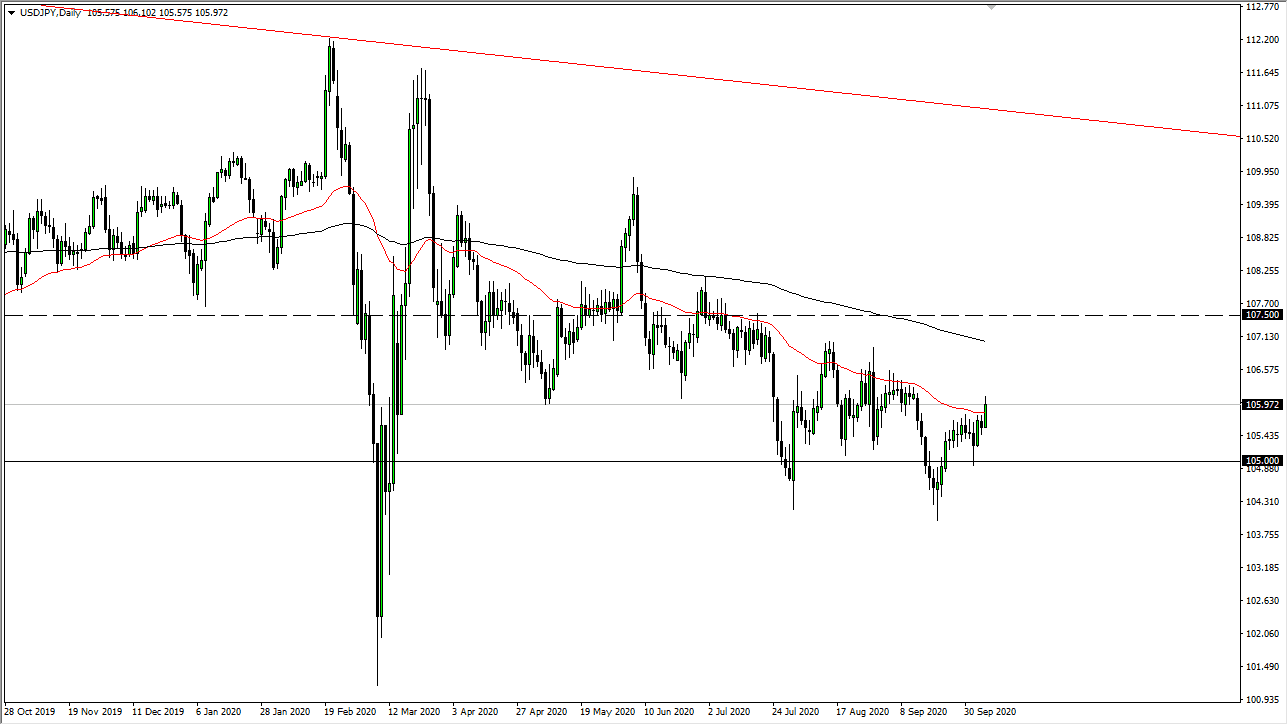Click the horizontal time axis area
1288x725 pixels.
click(600, 712)
